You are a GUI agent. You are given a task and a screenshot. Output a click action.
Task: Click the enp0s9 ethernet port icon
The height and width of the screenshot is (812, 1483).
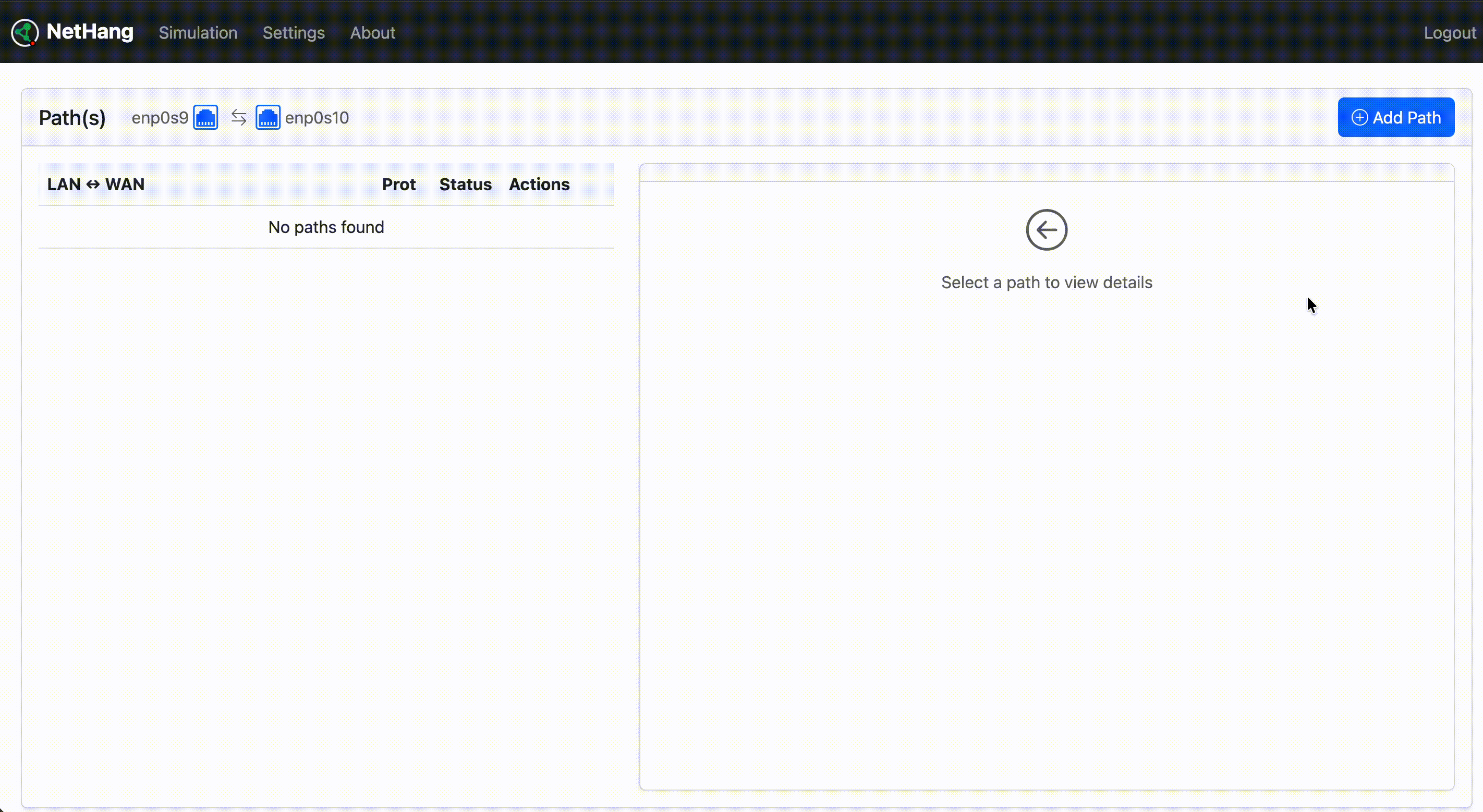(205, 117)
